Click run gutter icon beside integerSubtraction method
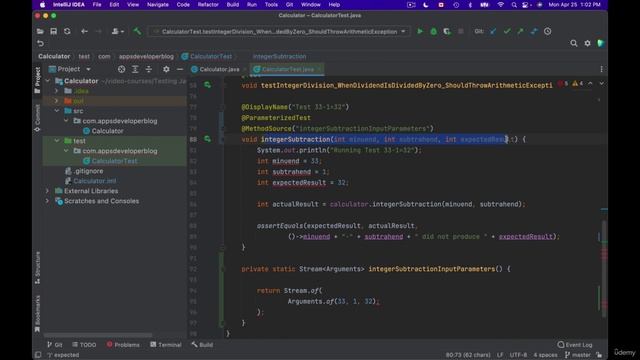The image size is (640, 360). [207, 139]
